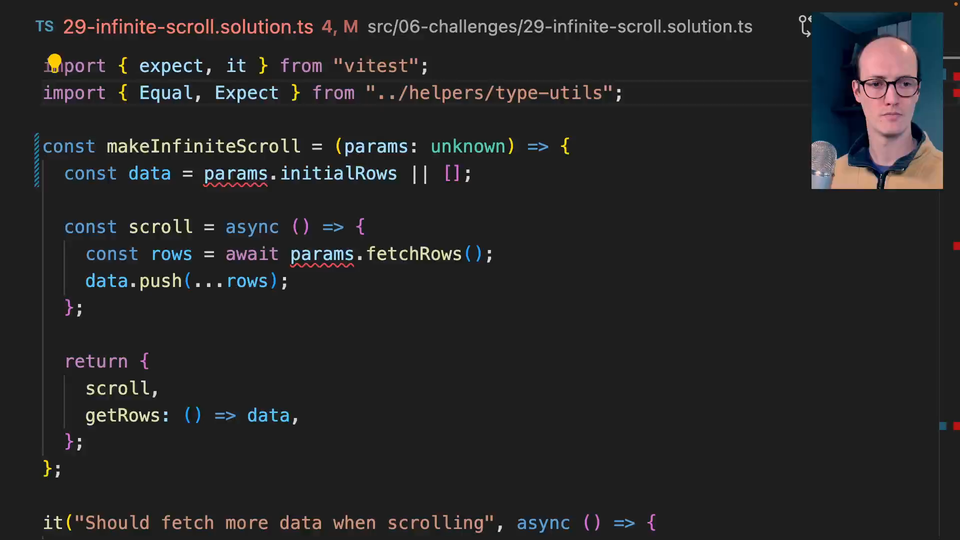
Task: Click the lightbulb quick-fix icon
Action: [54, 64]
